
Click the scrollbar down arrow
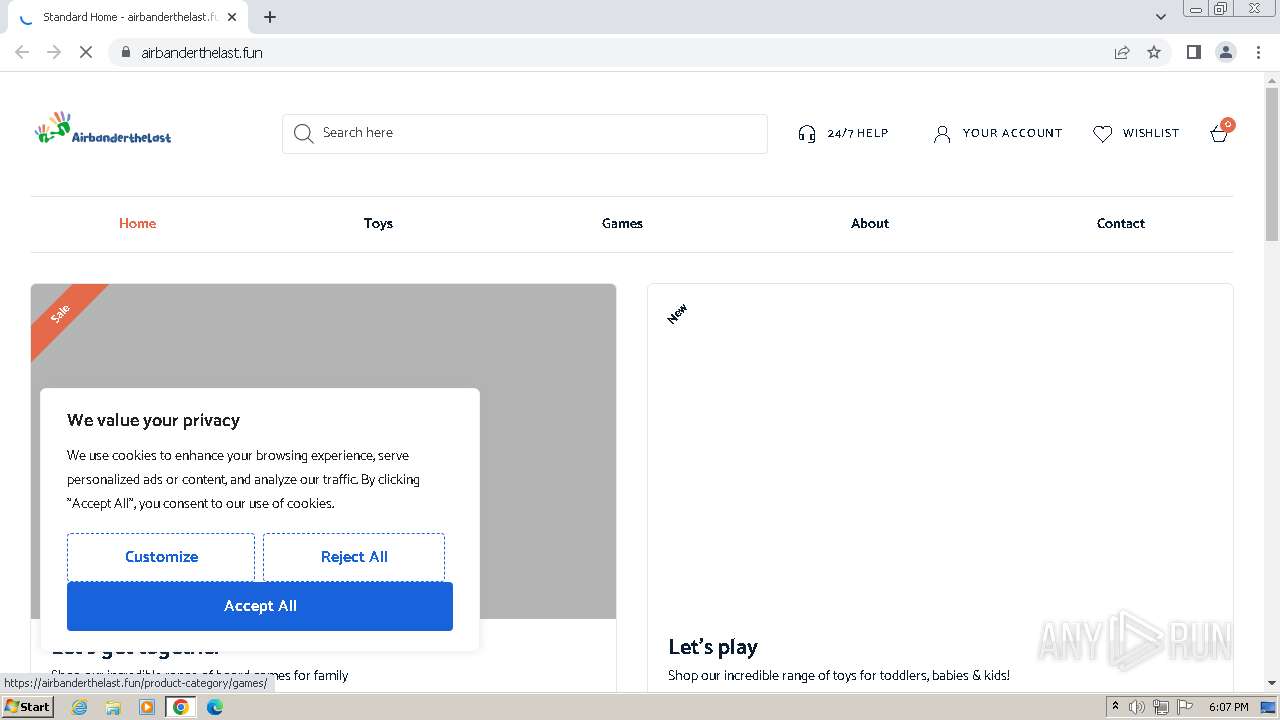pyautogui.click(x=1272, y=683)
